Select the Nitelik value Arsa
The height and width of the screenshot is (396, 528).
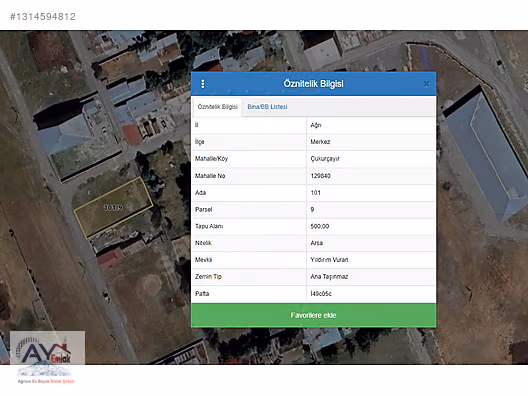[317, 243]
